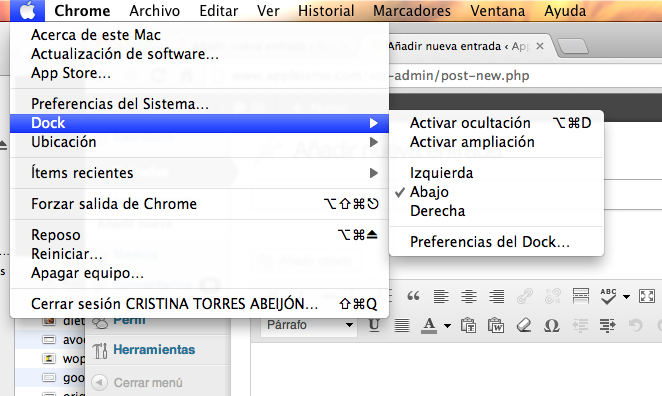
Task: Align text right in the editor
Action: [496, 296]
